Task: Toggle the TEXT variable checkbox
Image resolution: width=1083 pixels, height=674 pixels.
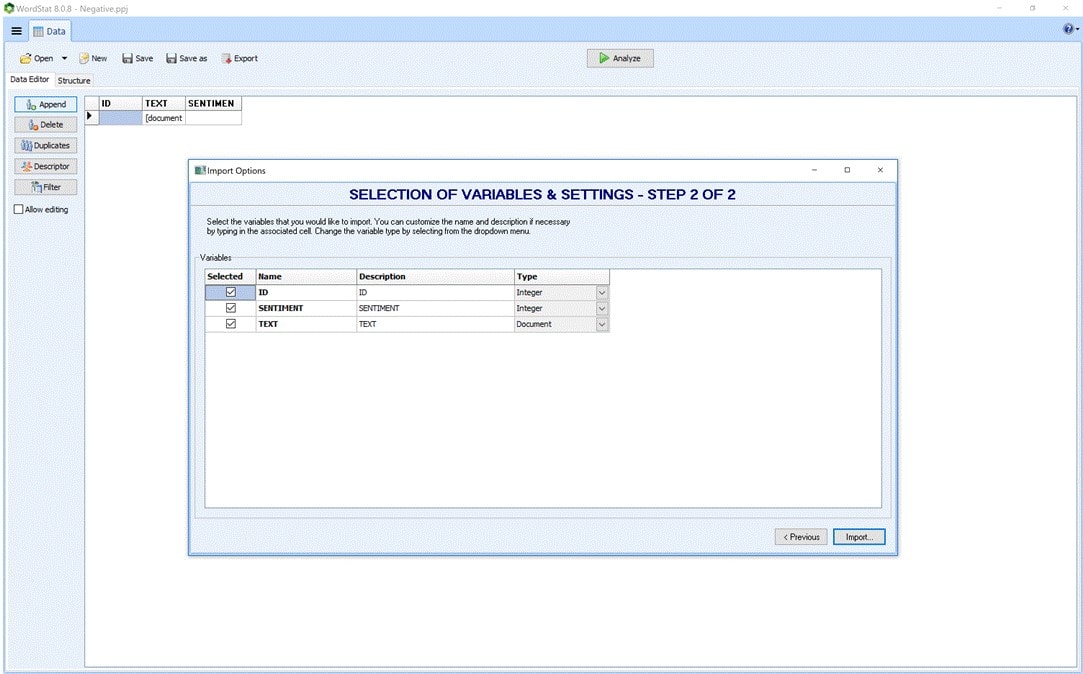Action: pyautogui.click(x=231, y=324)
